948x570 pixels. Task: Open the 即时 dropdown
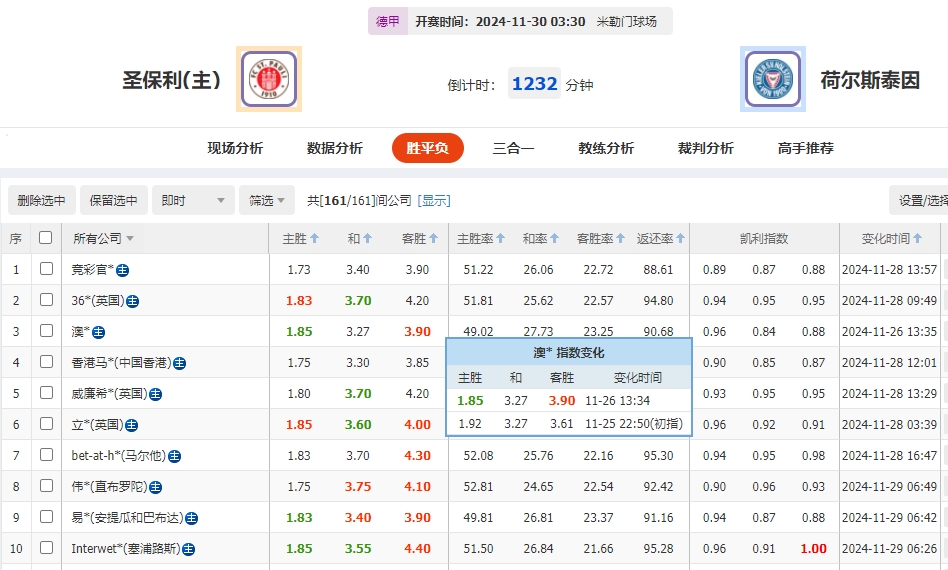[194, 201]
